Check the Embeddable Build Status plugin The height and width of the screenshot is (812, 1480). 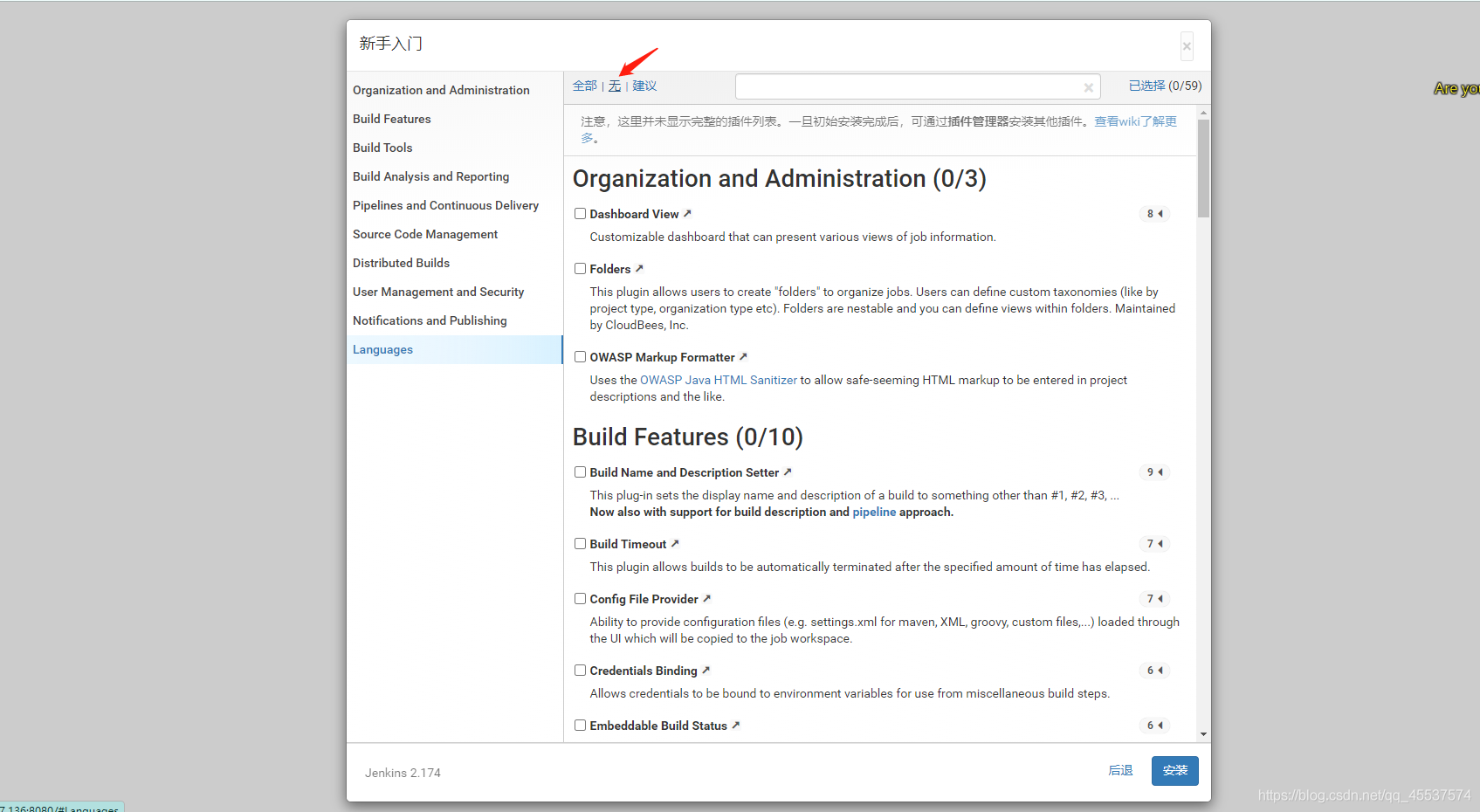(x=580, y=725)
